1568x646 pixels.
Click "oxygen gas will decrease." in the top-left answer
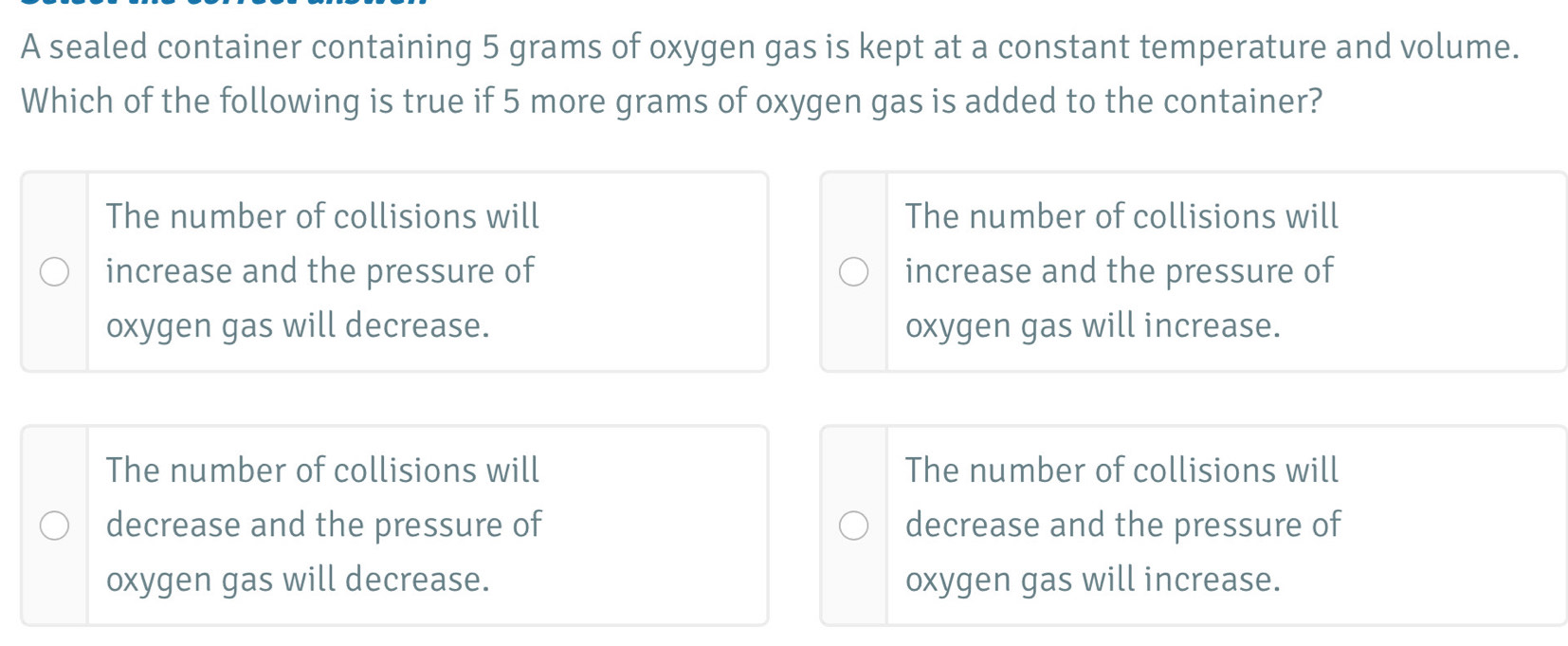pyautogui.click(x=298, y=326)
